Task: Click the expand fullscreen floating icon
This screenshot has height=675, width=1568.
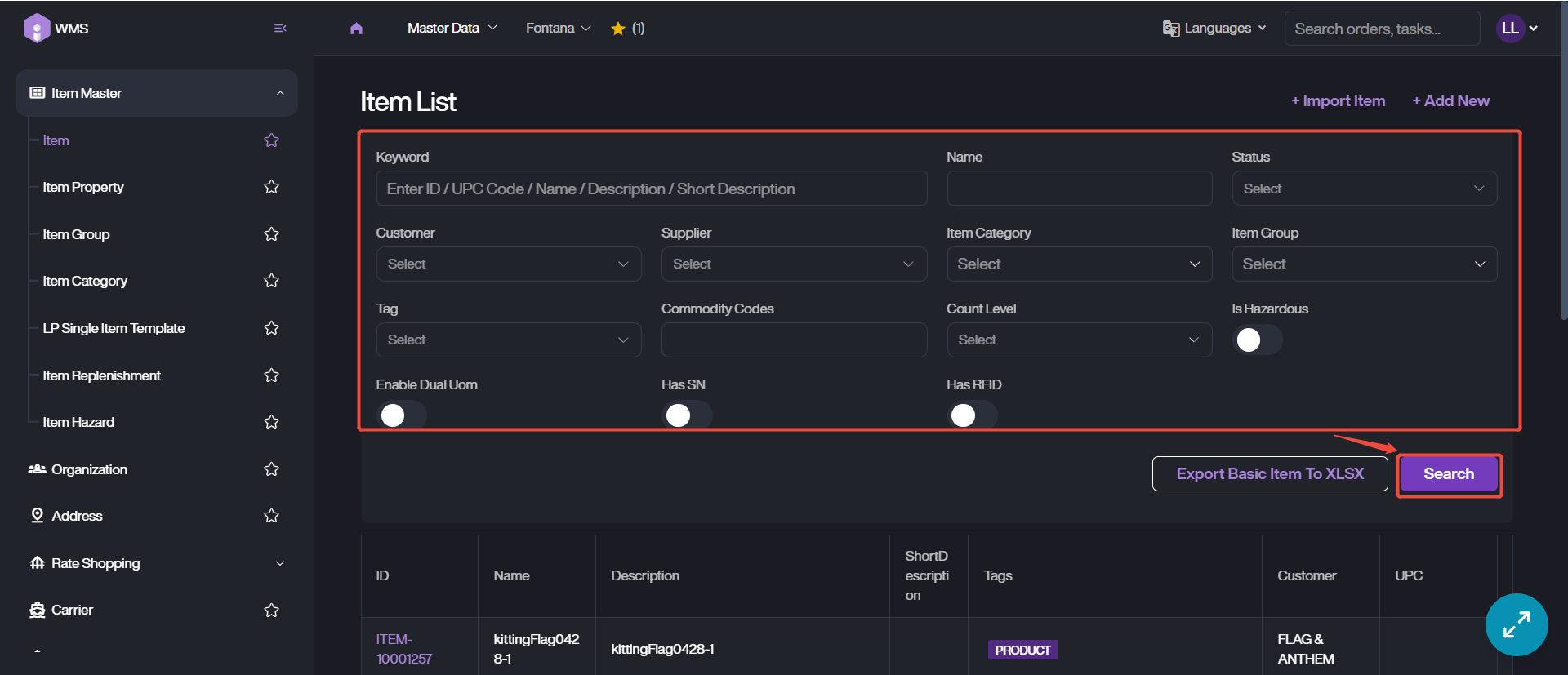Action: 1516,624
